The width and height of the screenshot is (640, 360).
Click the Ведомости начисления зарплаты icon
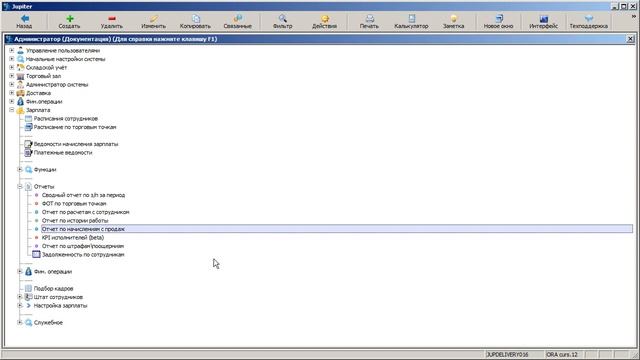(x=28, y=144)
